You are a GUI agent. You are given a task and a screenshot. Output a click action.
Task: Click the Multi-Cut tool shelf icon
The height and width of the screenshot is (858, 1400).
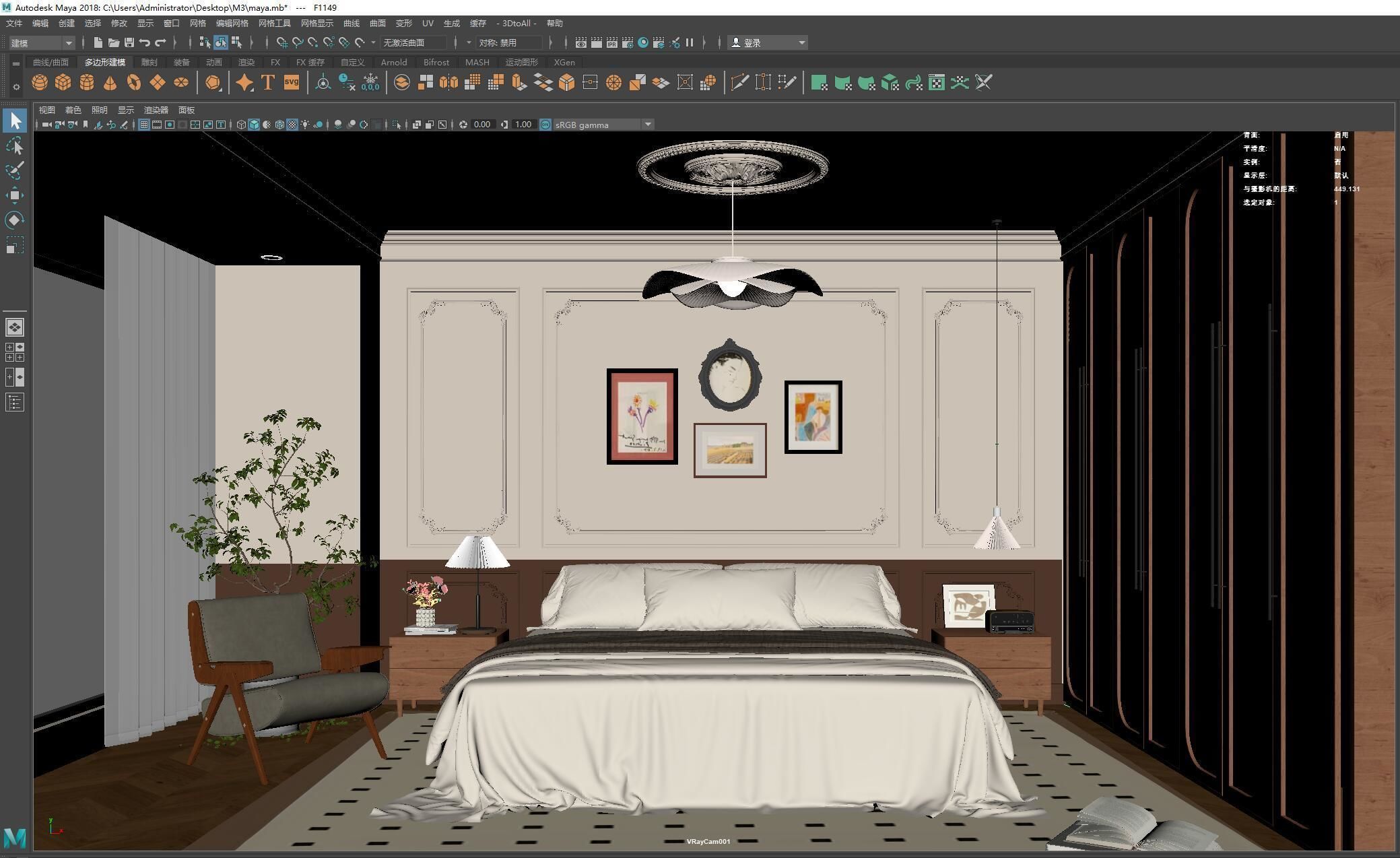pyautogui.click(x=740, y=83)
